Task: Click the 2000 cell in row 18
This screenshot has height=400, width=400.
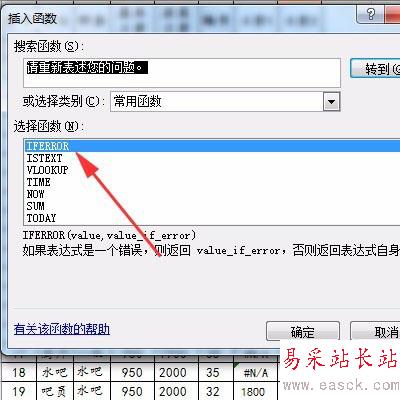Action: pos(176,372)
